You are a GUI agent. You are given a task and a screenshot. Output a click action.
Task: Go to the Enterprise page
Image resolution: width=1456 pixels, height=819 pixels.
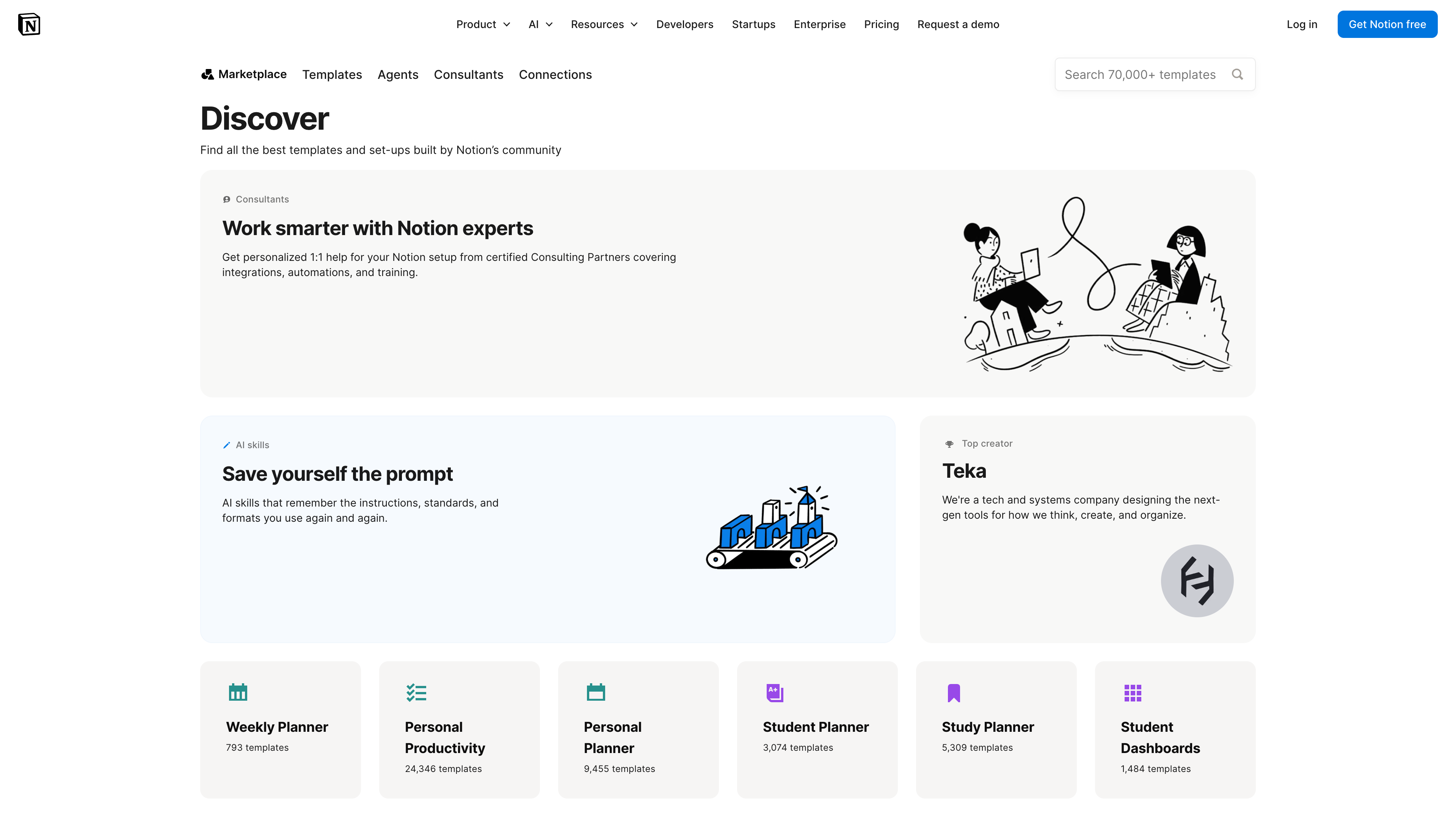819,24
